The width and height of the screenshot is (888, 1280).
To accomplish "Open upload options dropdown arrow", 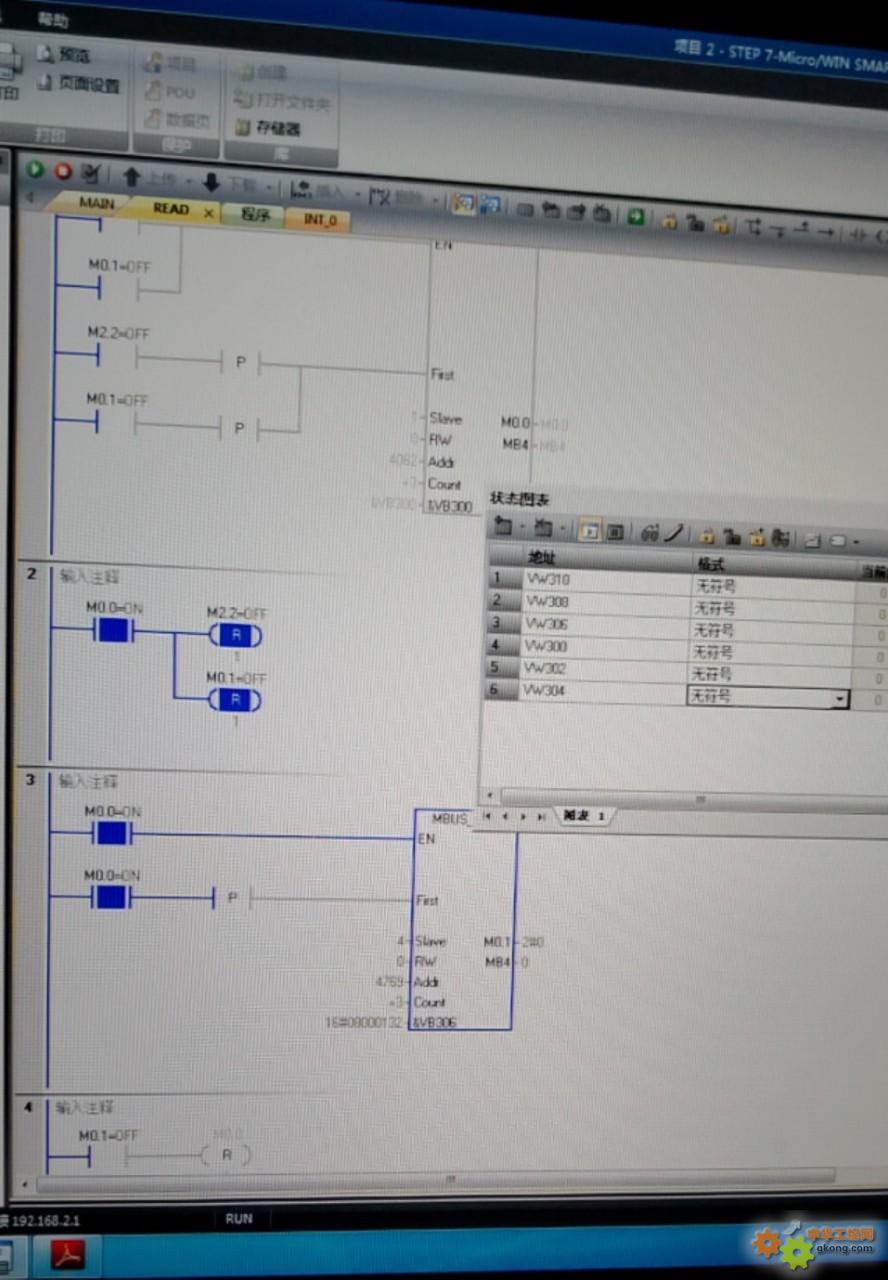I will (x=187, y=183).
